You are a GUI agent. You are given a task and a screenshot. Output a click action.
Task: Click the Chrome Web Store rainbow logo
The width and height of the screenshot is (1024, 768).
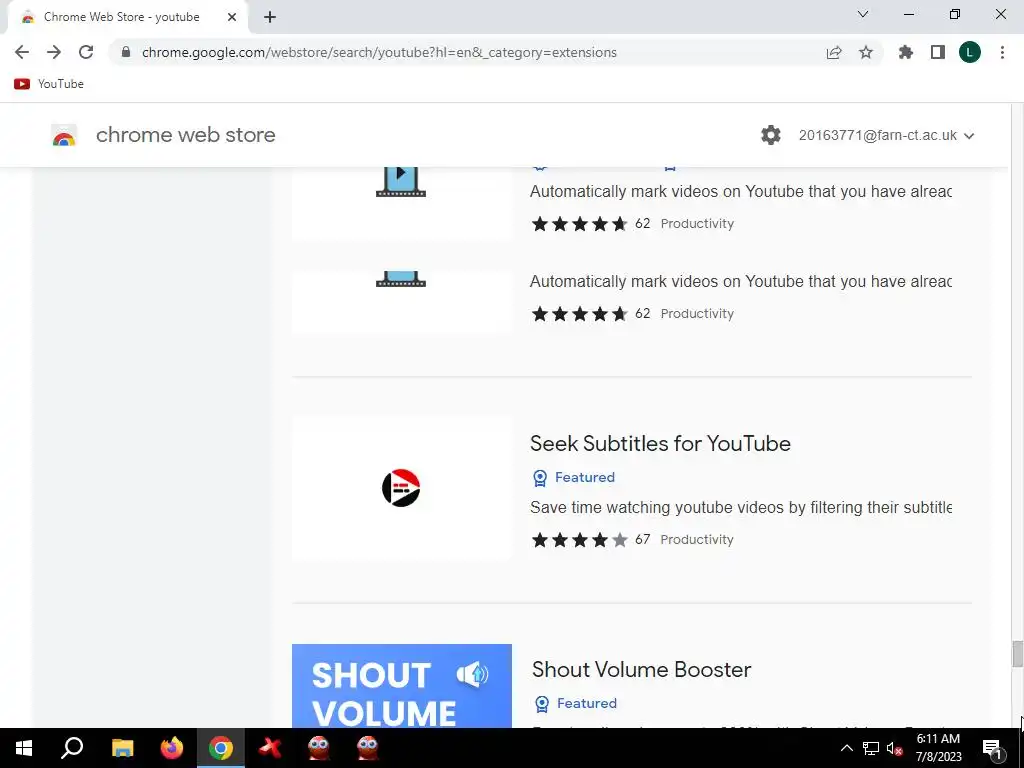[64, 135]
